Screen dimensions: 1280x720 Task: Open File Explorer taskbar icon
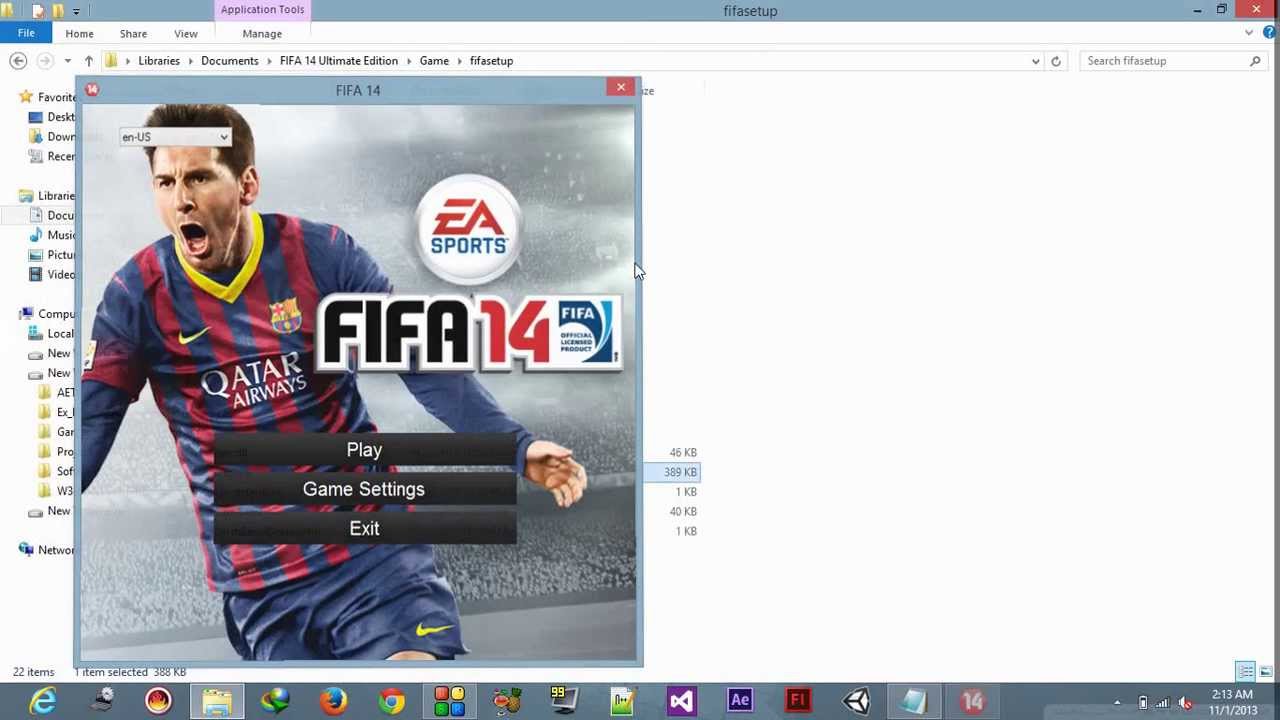click(x=217, y=701)
